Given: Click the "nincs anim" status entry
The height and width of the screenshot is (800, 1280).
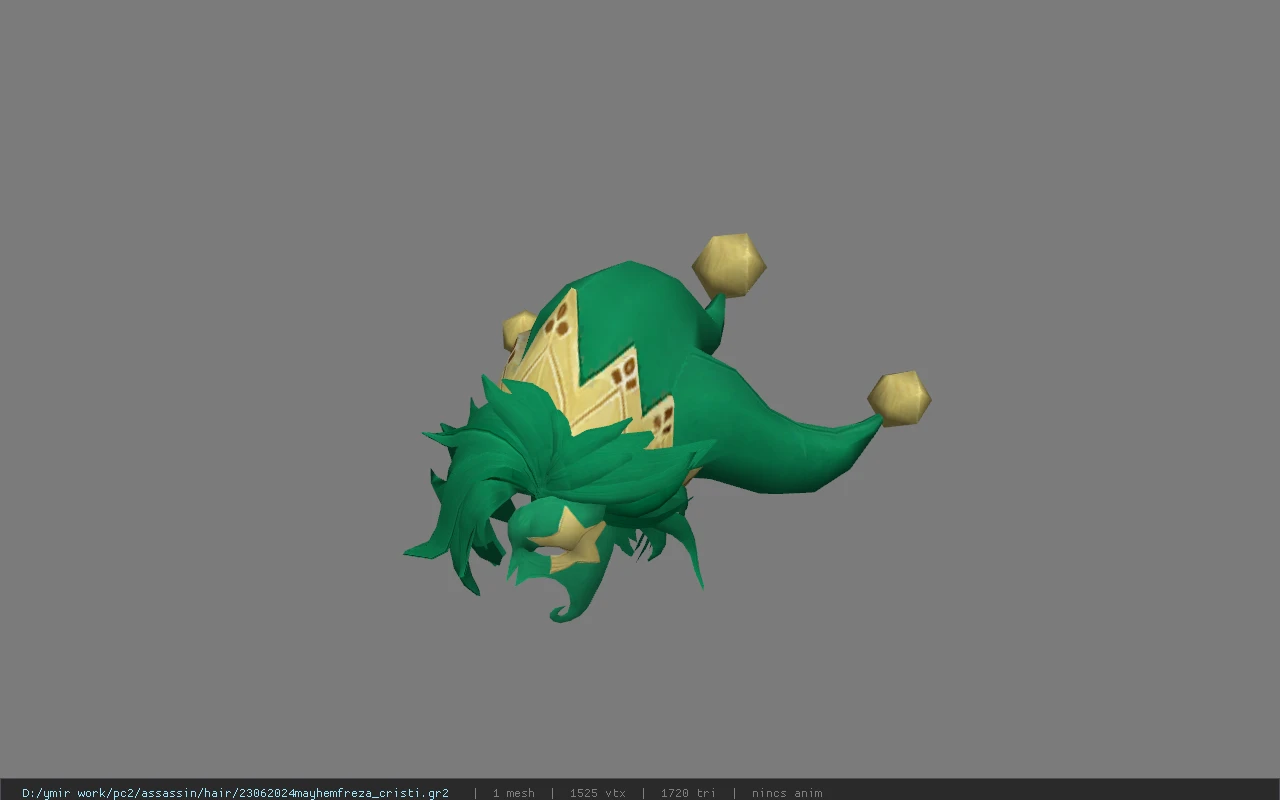Looking at the screenshot, I should pyautogui.click(x=787, y=793).
